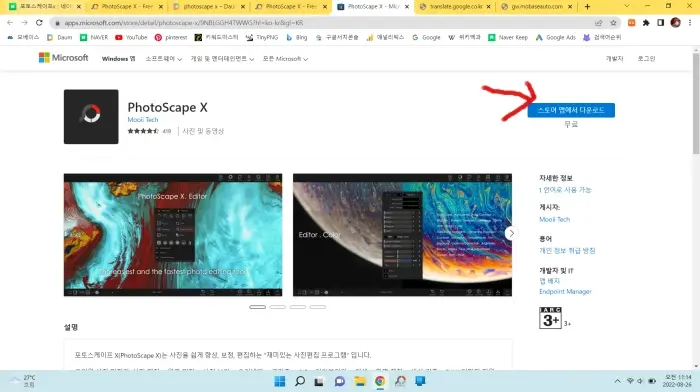The width and height of the screenshot is (700, 392).
Task: Open Windows Start menu
Action: pyautogui.click(x=280, y=381)
